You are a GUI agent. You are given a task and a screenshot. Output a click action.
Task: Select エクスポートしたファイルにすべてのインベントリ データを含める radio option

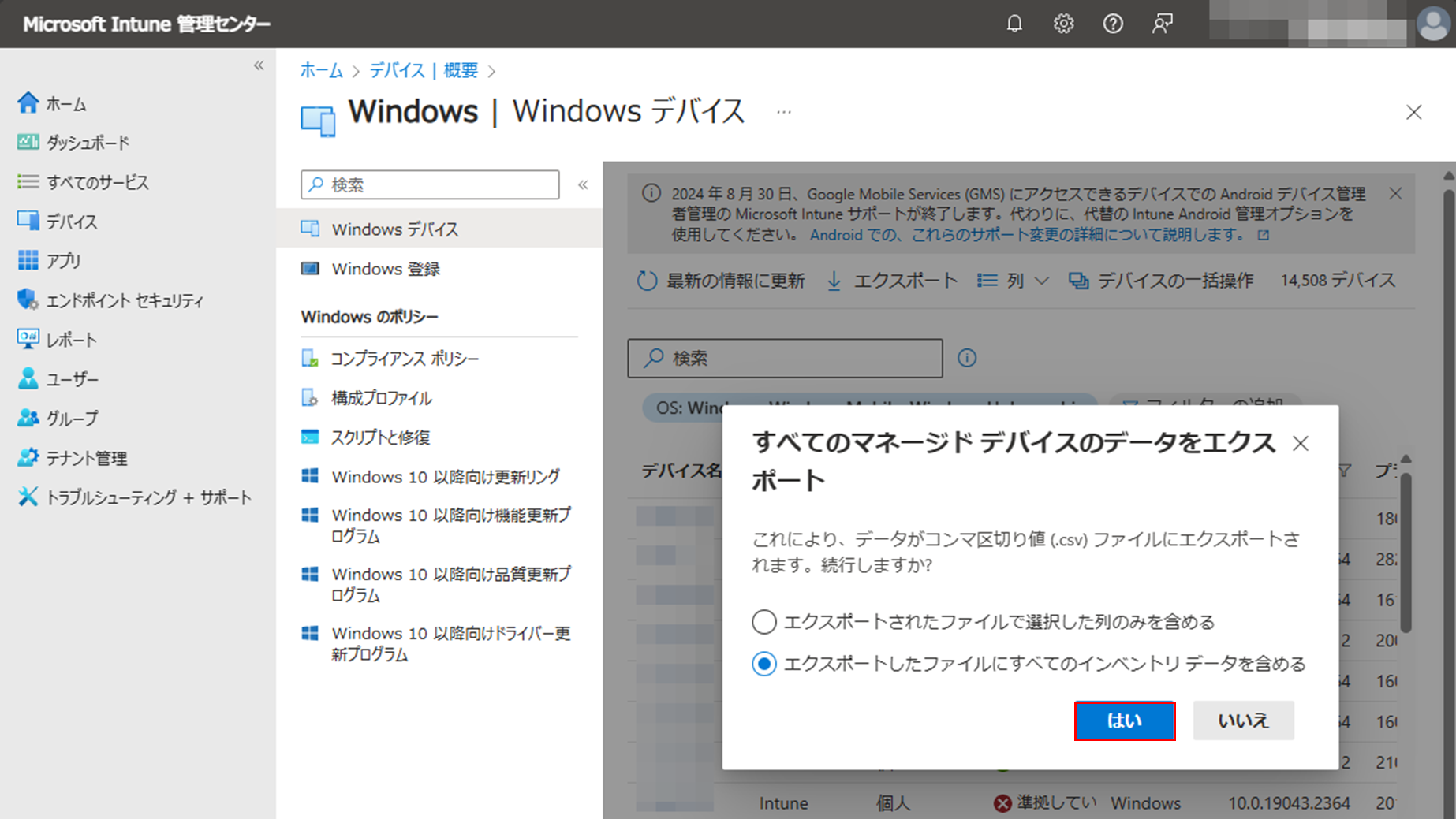point(763,664)
